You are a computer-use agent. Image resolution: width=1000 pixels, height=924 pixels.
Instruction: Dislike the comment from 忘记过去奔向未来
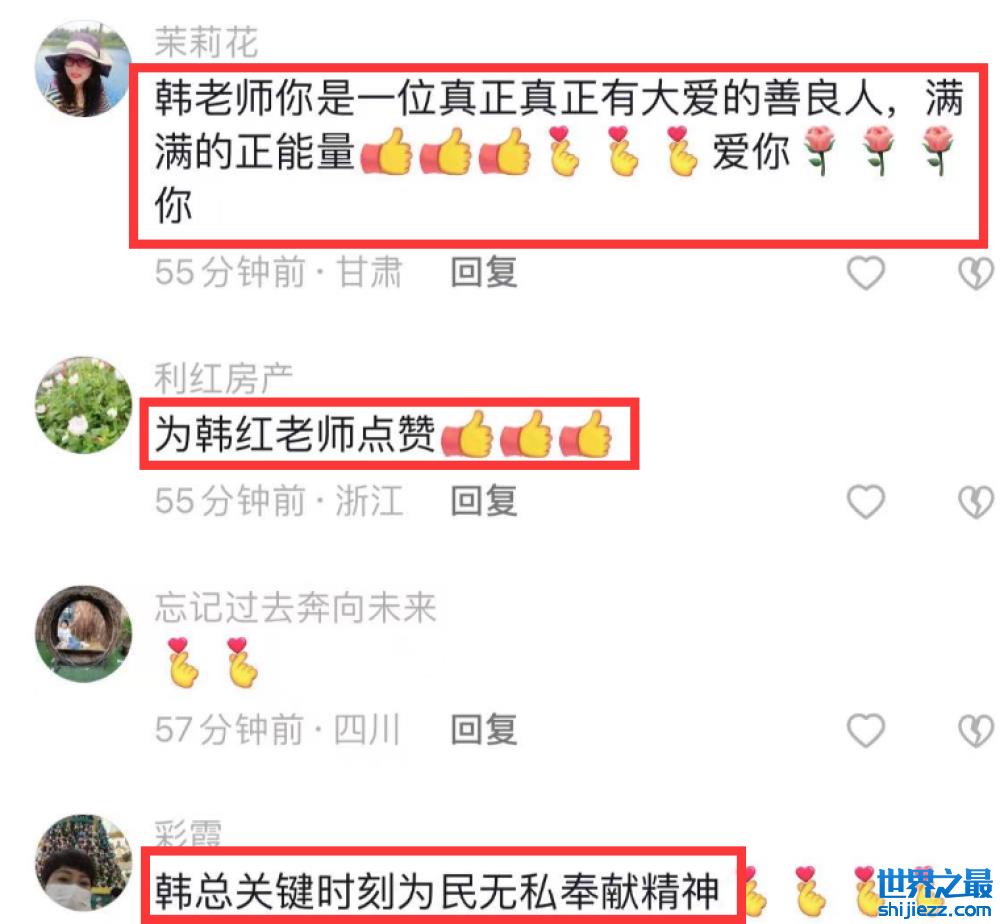[x=976, y=731]
